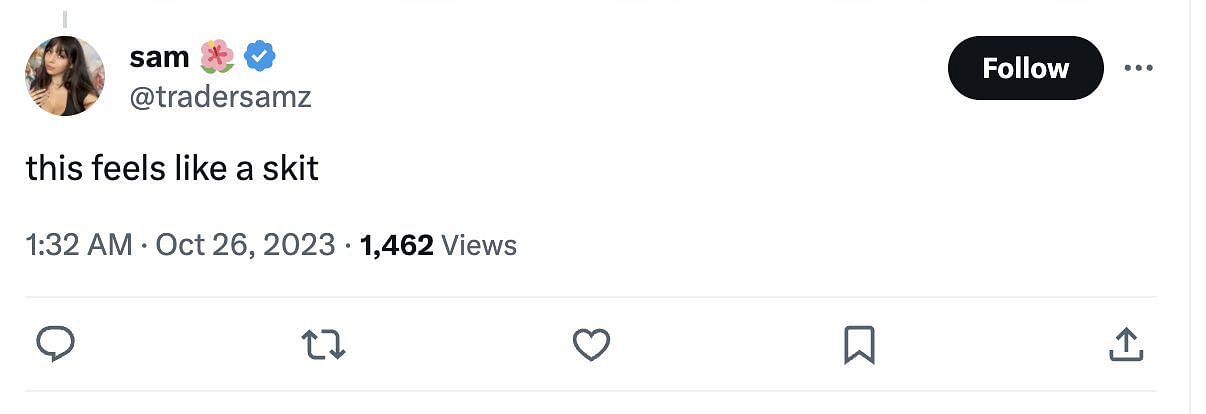Screen dimensions: 1206x414
Task: Open the share upload arrow icon
Action: tap(1127, 345)
